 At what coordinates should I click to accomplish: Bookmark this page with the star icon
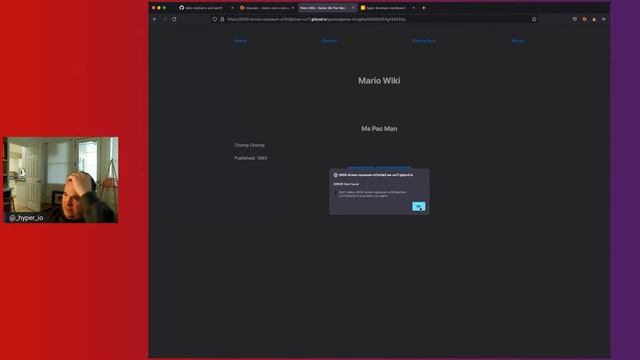pos(534,19)
